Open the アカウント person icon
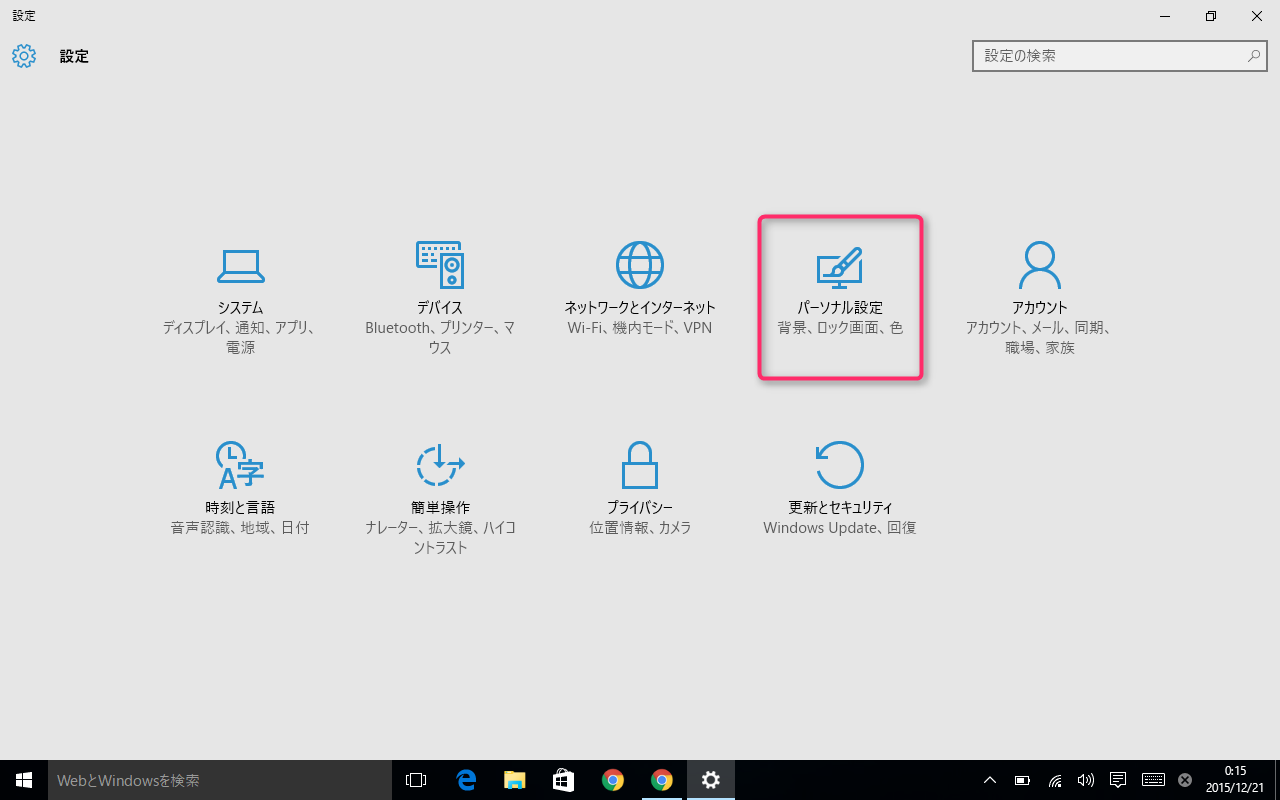Image resolution: width=1280 pixels, height=800 pixels. (1040, 265)
